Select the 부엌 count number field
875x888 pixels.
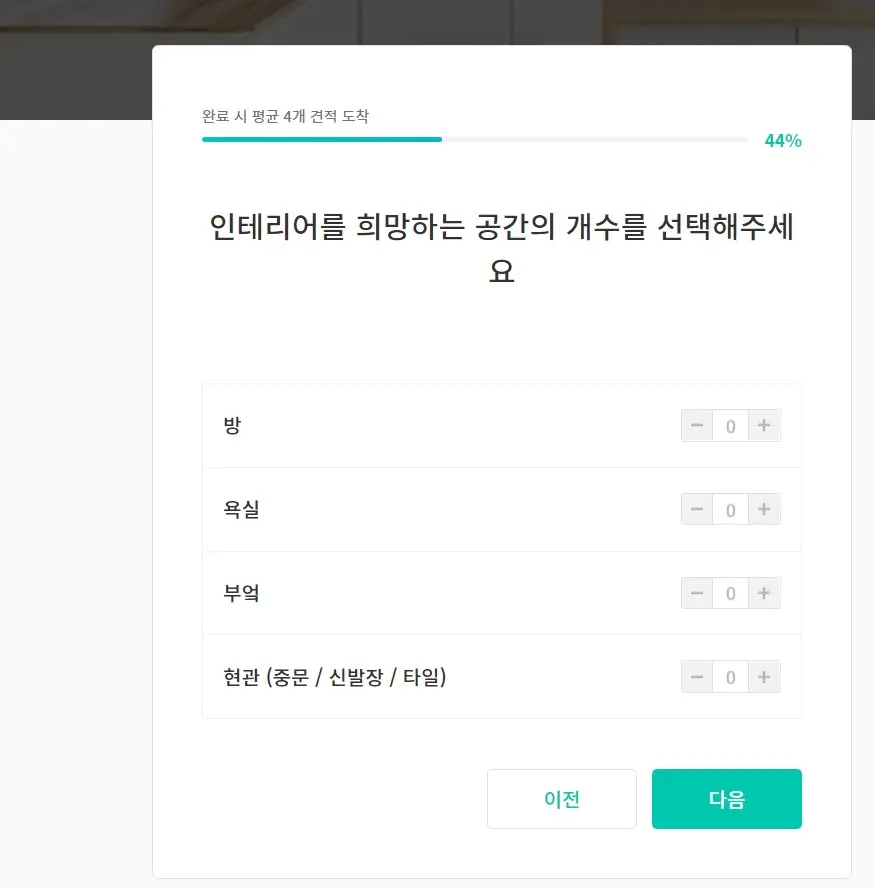(730, 593)
